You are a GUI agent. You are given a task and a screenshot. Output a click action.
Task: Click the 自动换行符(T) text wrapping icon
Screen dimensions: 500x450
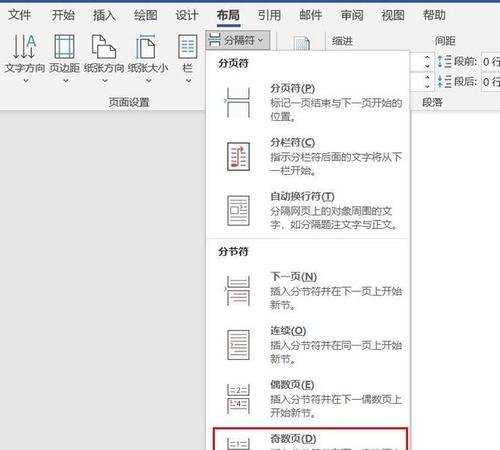click(238, 210)
